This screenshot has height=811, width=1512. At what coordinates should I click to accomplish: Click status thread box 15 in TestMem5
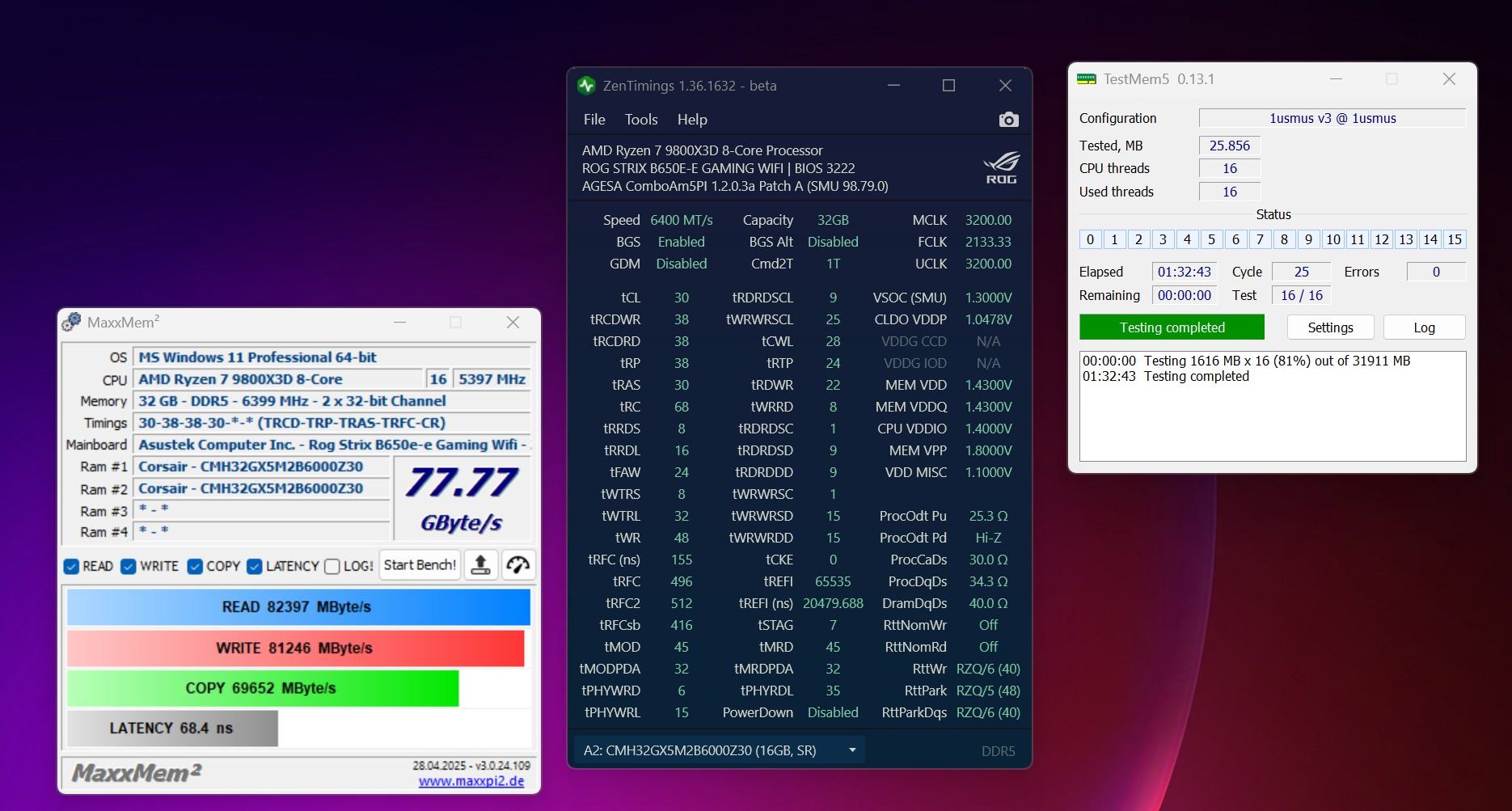point(1455,239)
